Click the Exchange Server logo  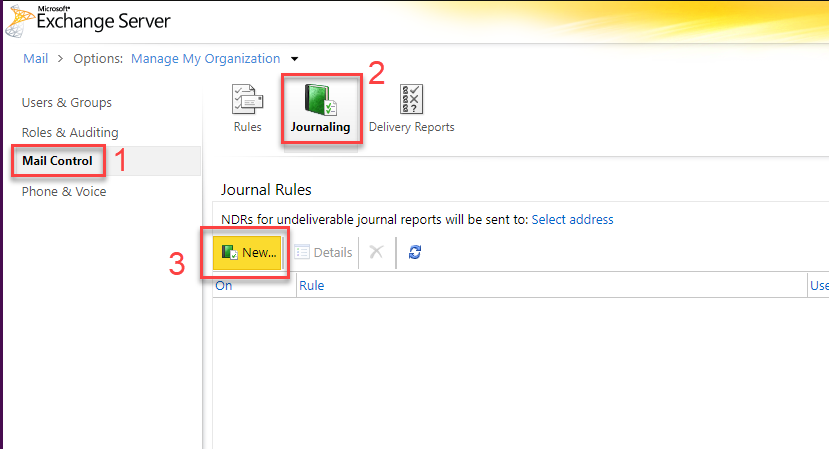89,20
